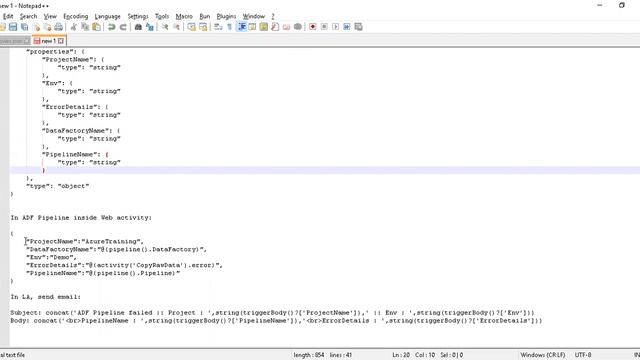Click the line 'In ADF Pipeline inside Web activity:'

[x=81, y=218]
